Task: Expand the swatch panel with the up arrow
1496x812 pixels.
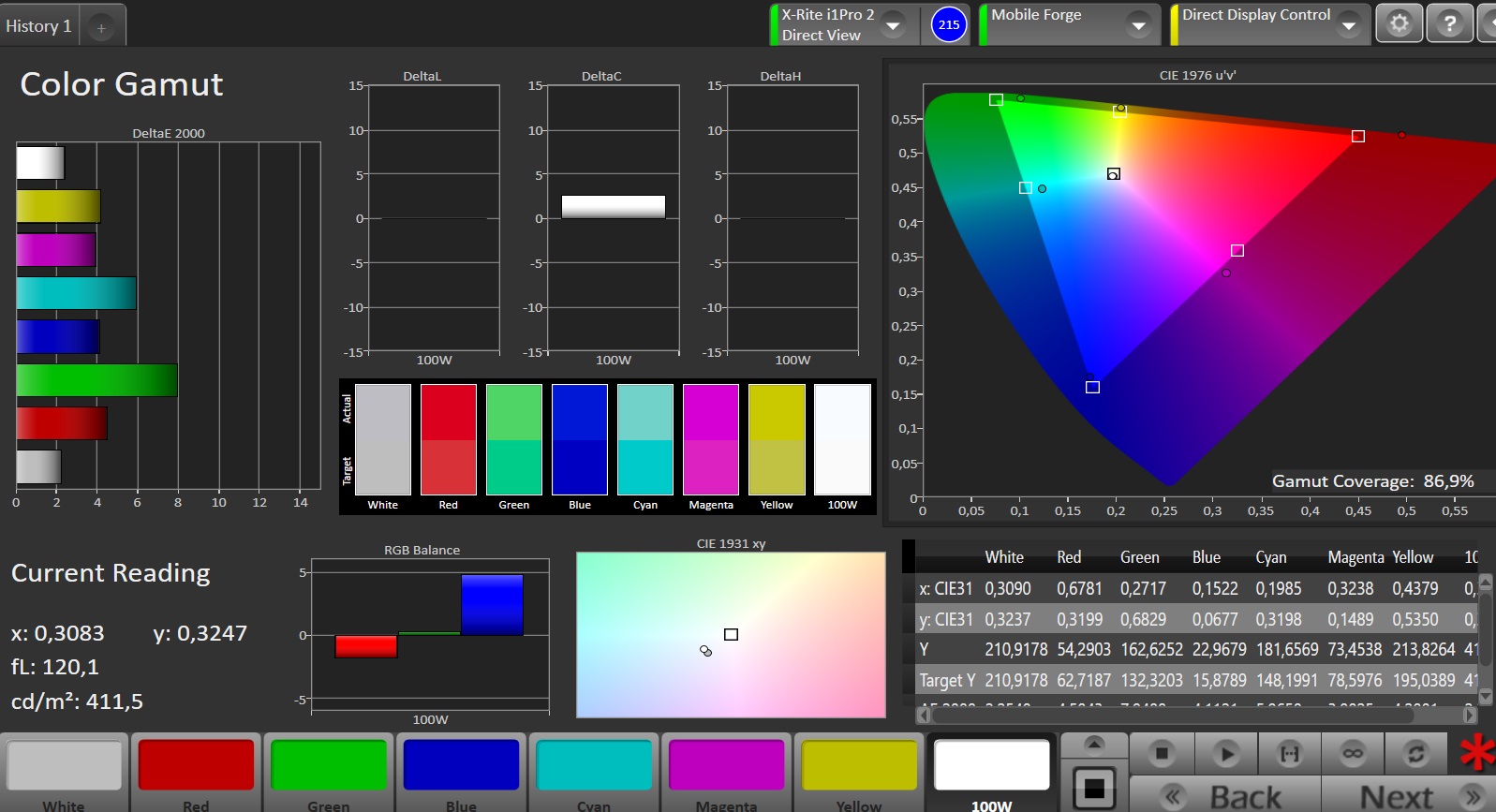Action: click(1093, 745)
